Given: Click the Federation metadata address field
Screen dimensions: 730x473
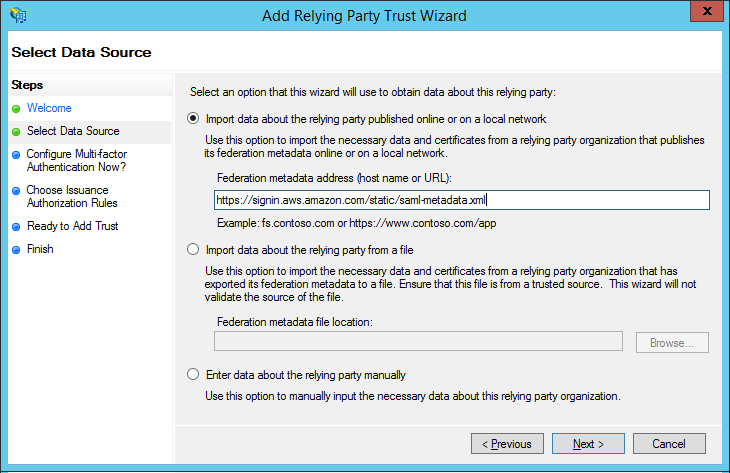Looking at the screenshot, I should (x=461, y=200).
